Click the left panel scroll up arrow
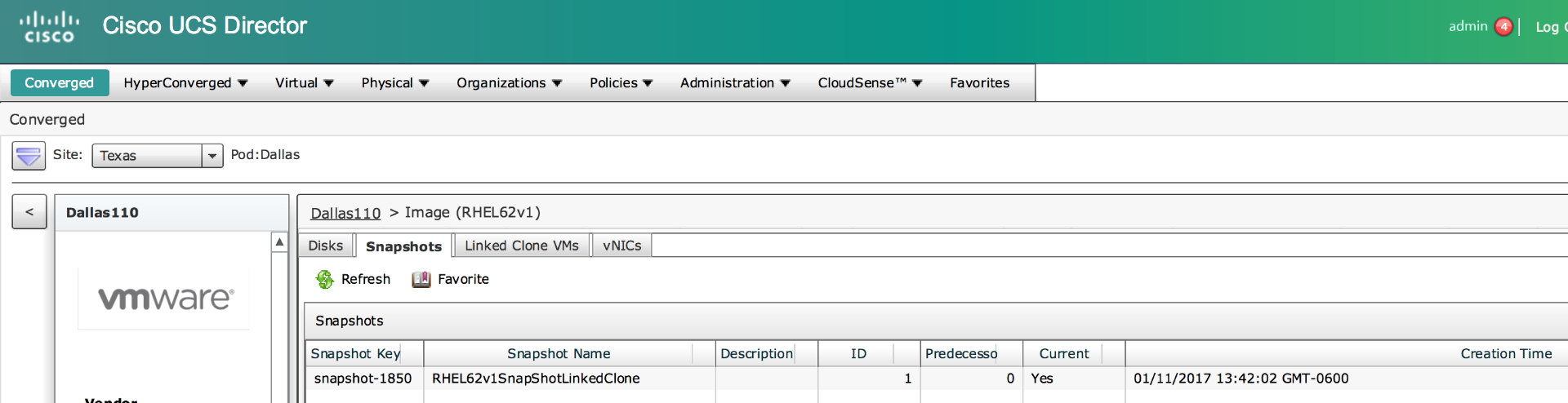Screen dimensions: 1568x403 pyautogui.click(x=279, y=241)
